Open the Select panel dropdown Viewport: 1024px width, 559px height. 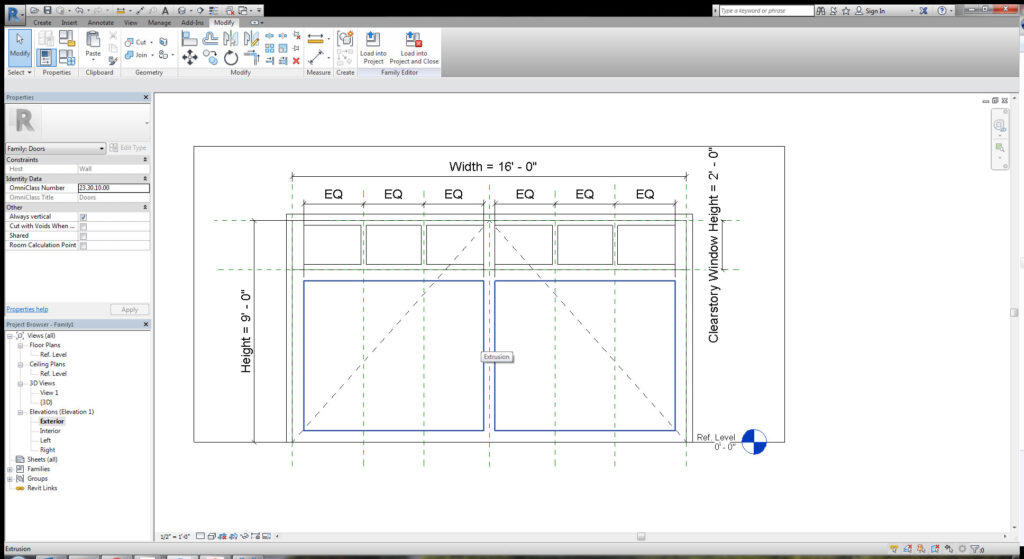(x=20, y=72)
